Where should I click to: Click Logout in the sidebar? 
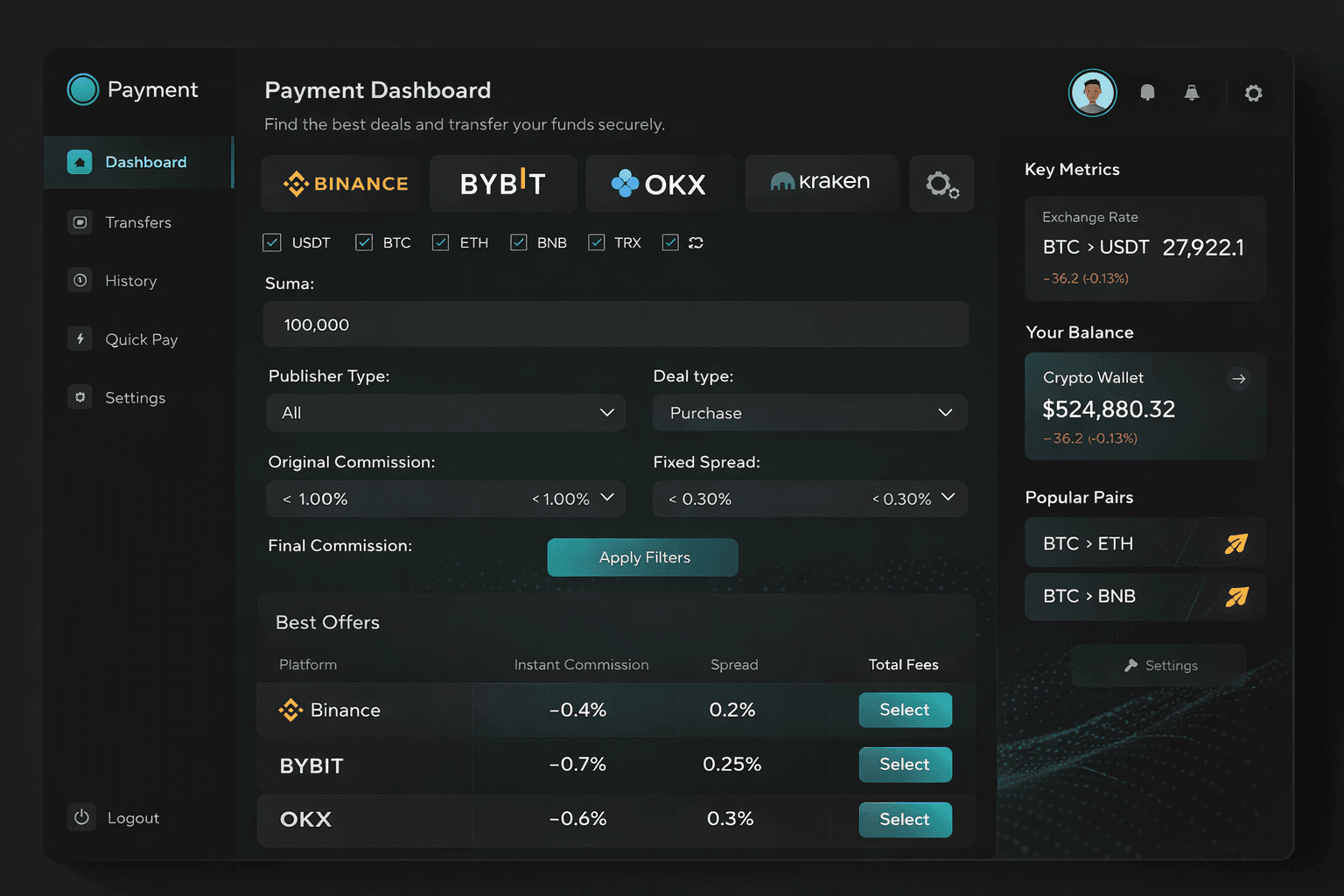click(115, 817)
